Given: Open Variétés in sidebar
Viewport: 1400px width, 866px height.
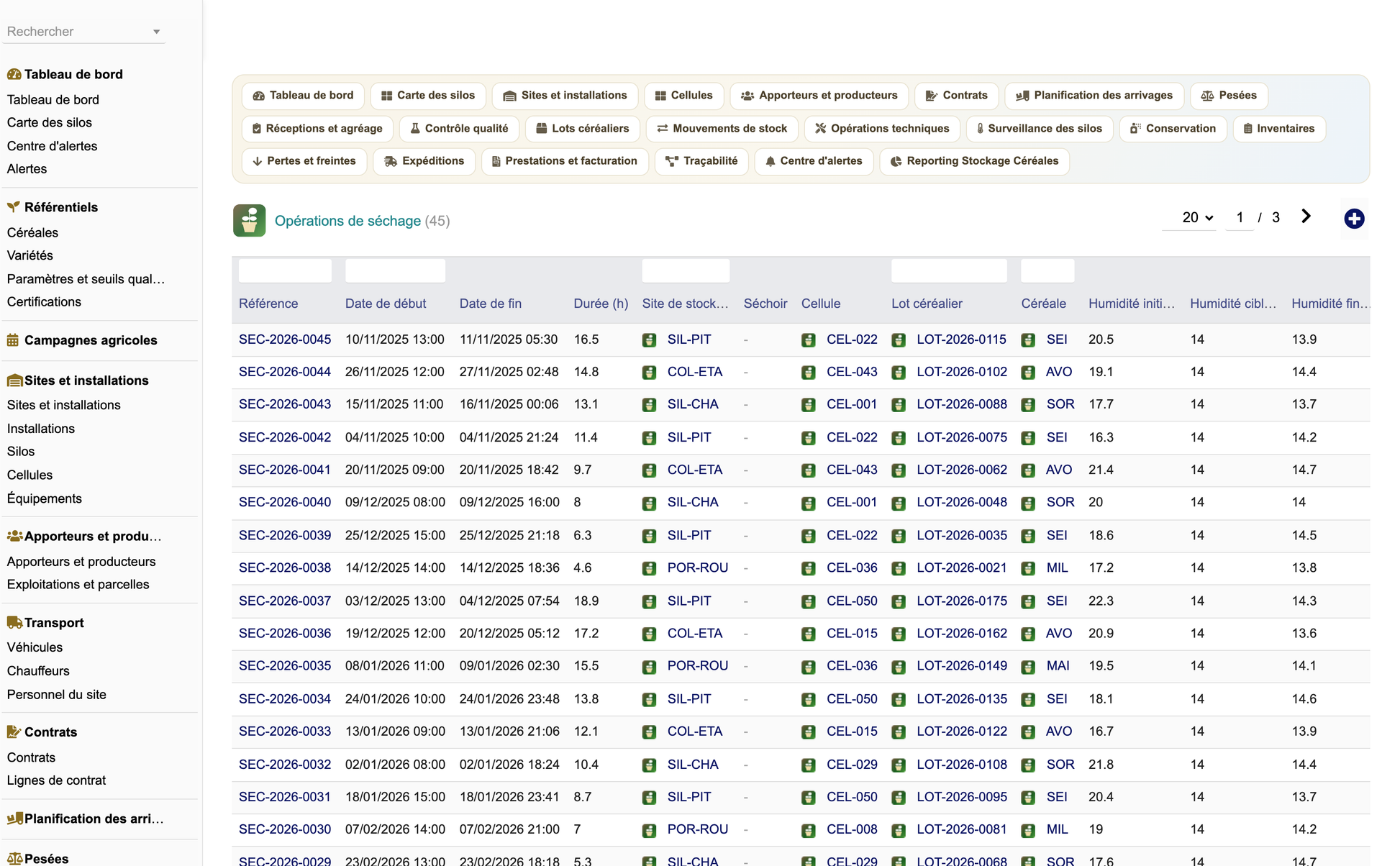Looking at the screenshot, I should click(x=30, y=255).
